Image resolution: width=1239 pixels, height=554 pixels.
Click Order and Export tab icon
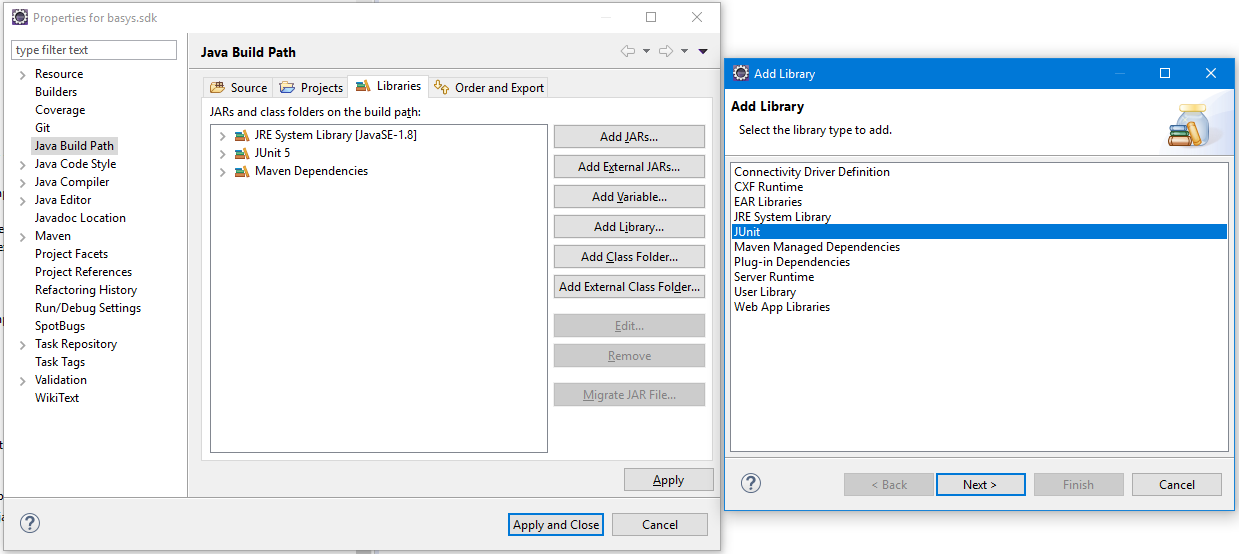pyautogui.click(x=441, y=87)
